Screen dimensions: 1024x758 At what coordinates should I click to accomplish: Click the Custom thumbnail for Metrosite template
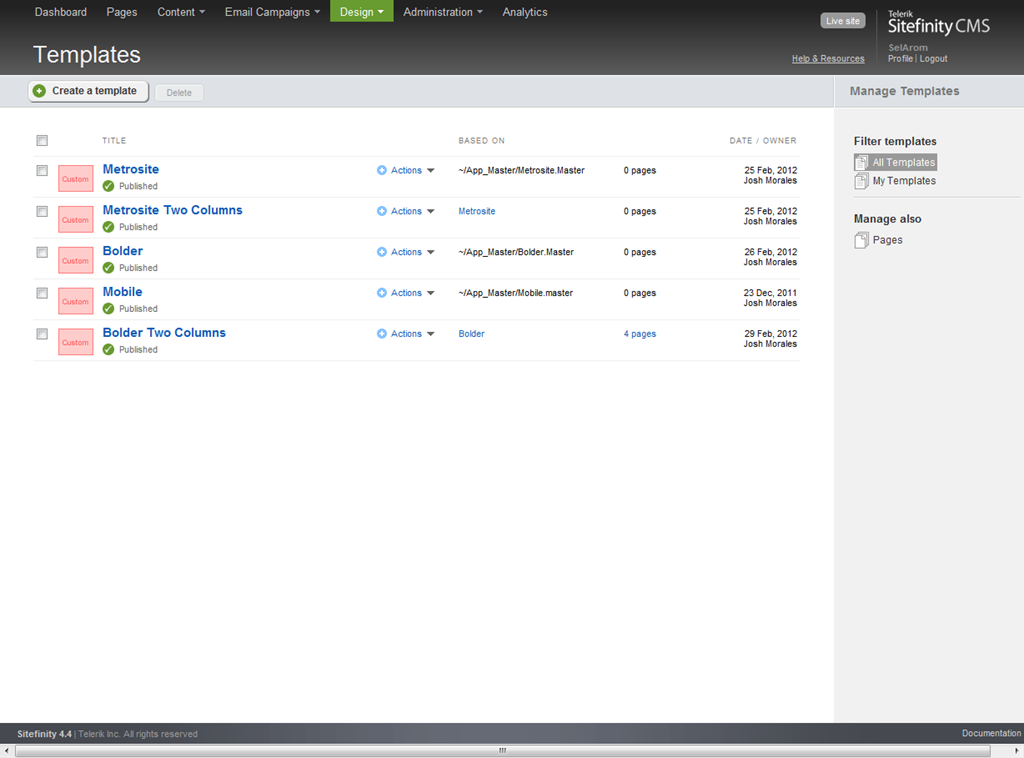pos(76,179)
